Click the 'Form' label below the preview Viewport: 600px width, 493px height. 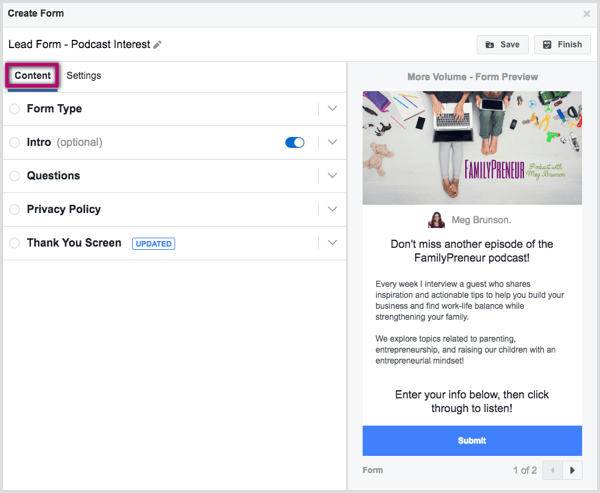[373, 470]
